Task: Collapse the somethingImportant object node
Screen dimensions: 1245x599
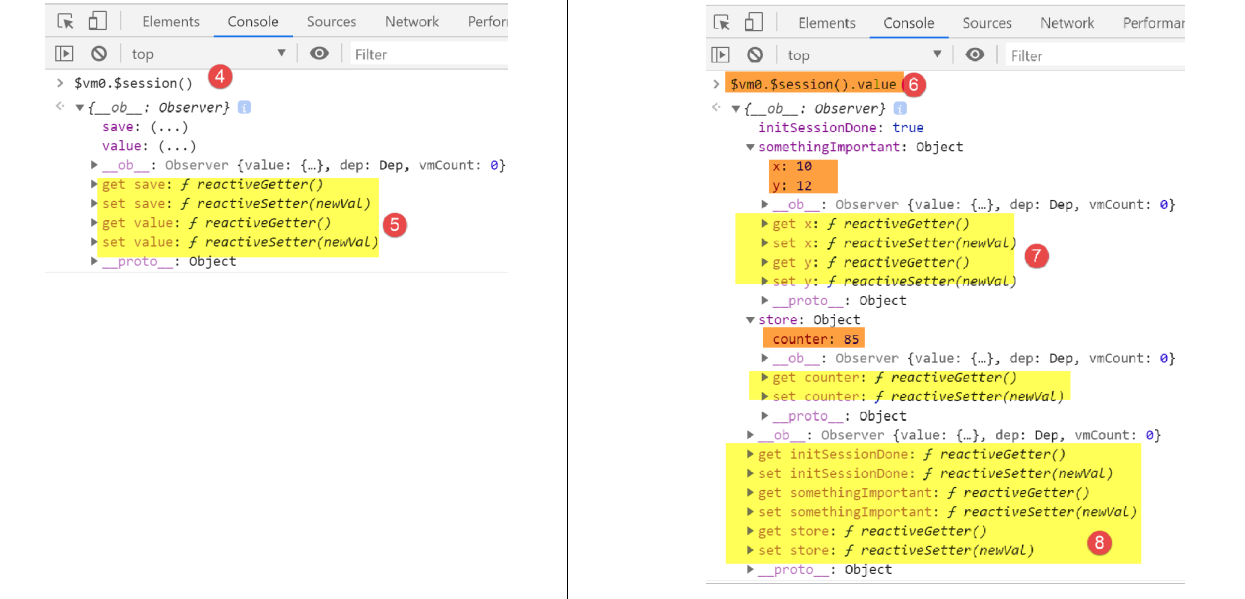Action: [x=750, y=147]
